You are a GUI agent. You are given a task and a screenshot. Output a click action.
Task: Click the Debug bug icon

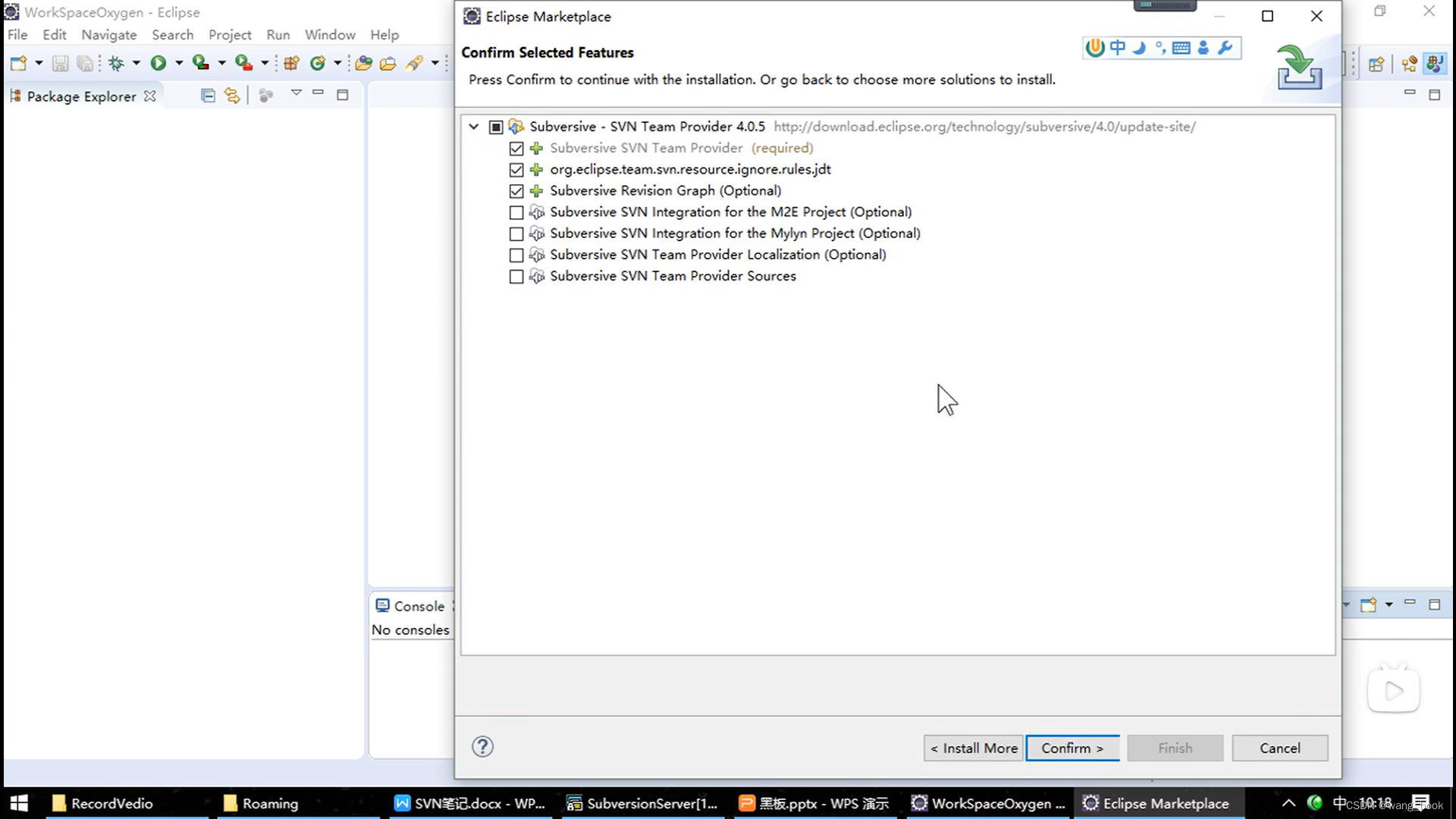point(116,64)
